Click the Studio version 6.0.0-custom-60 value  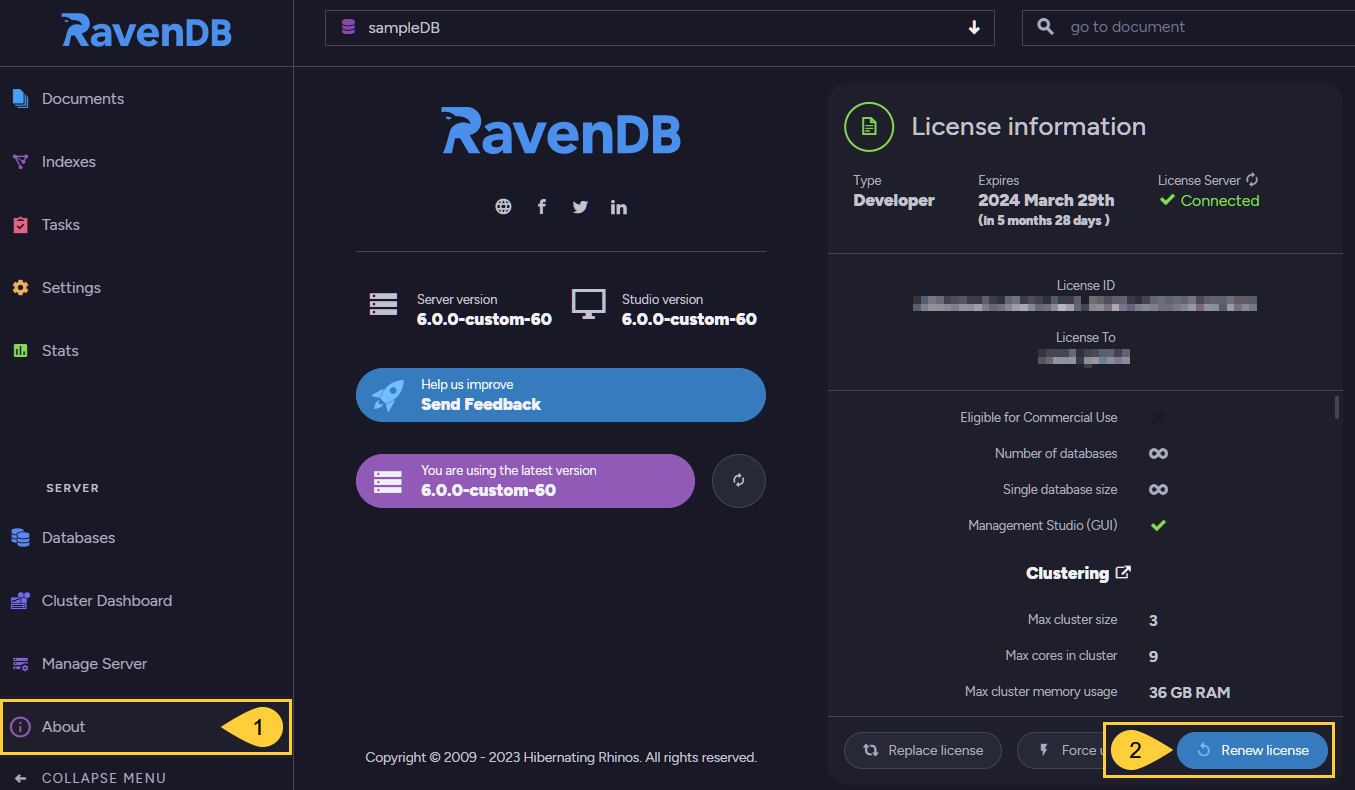(x=689, y=320)
